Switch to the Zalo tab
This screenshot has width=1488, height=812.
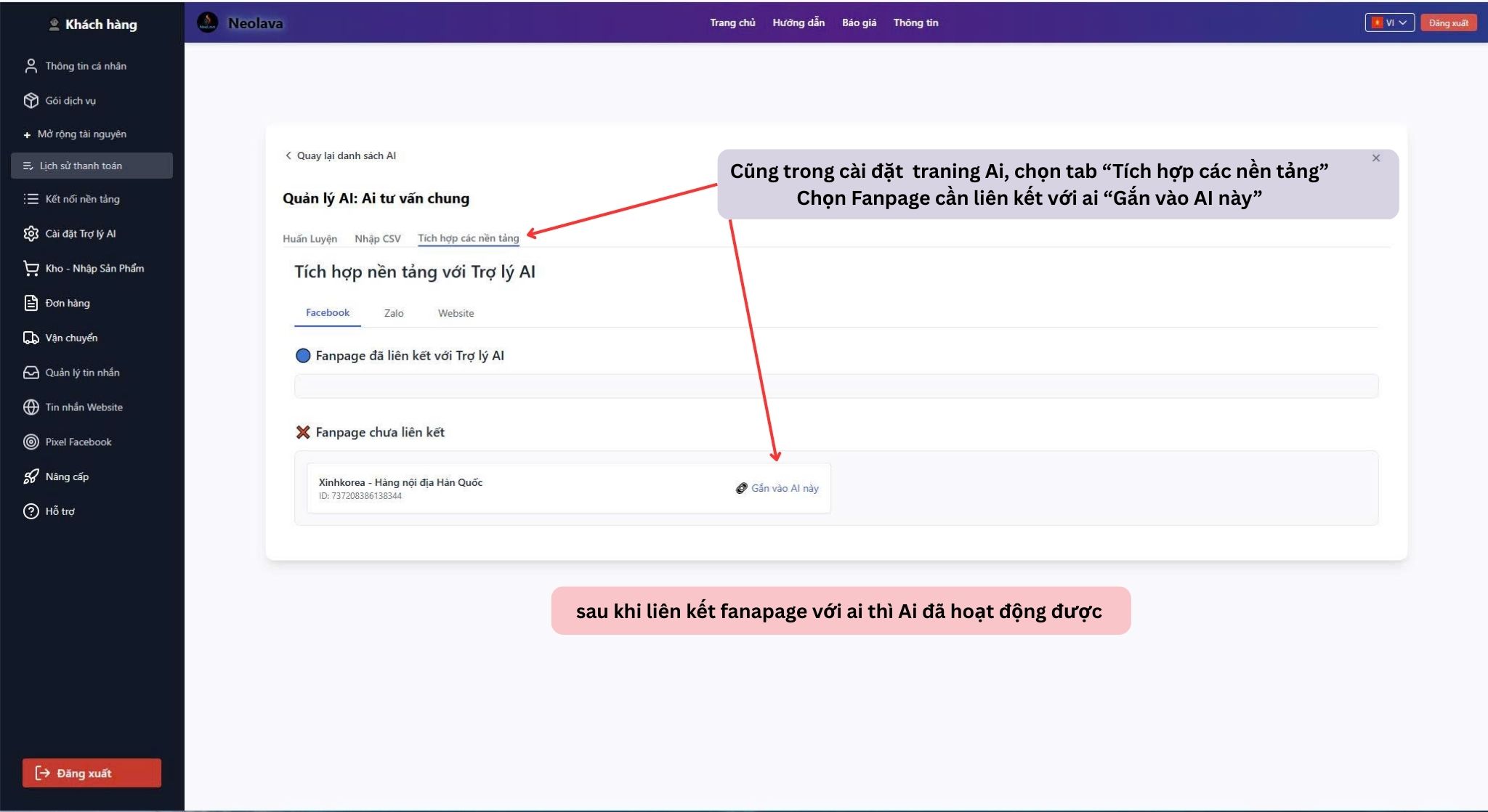tap(393, 313)
